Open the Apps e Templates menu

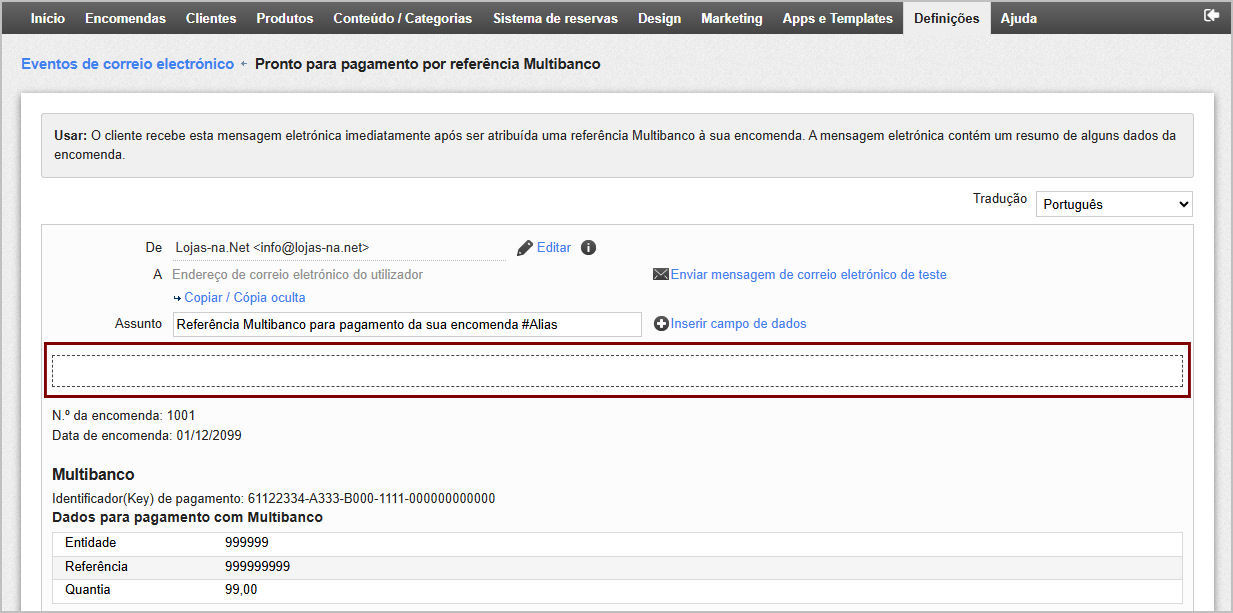click(x=837, y=18)
